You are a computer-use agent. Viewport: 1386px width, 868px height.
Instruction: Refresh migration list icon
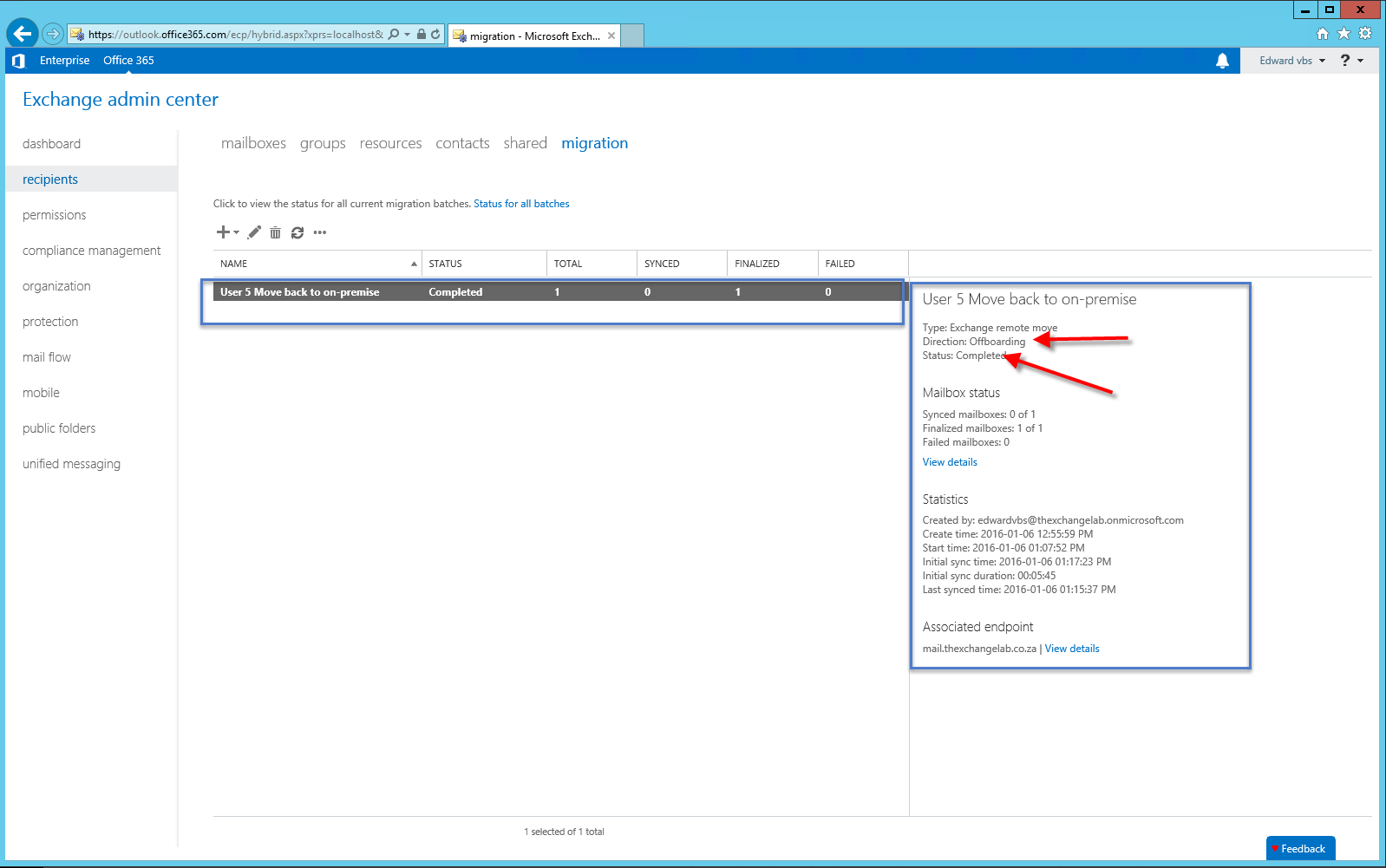pos(297,232)
